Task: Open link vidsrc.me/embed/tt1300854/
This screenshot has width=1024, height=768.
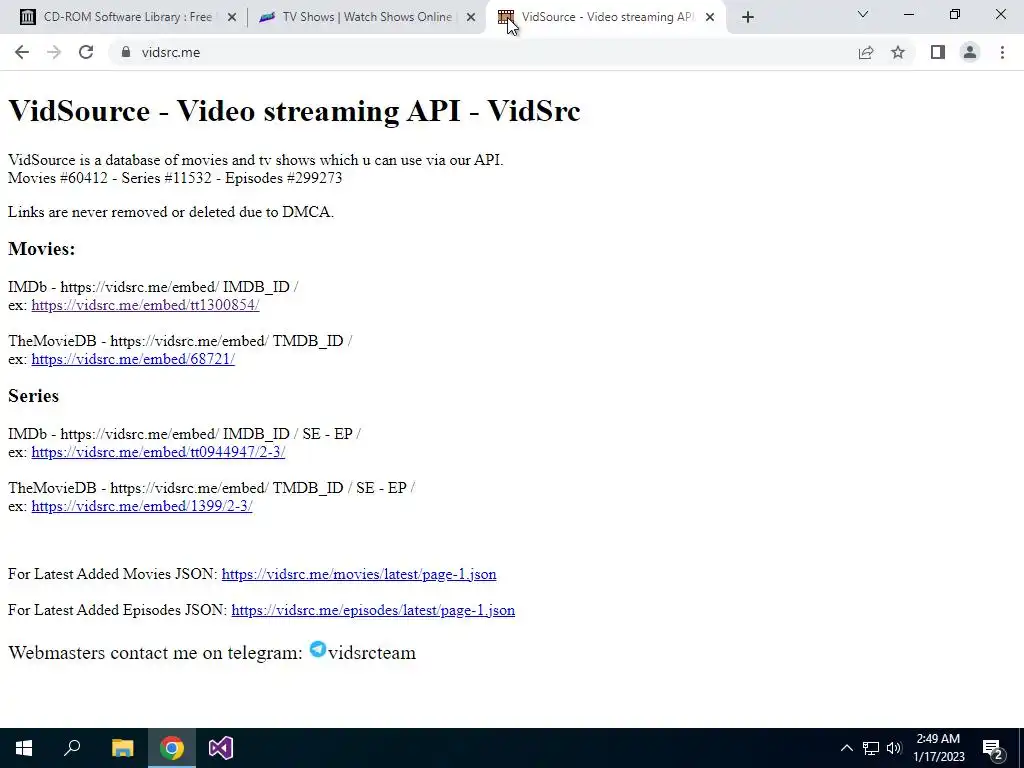Action: 145,305
